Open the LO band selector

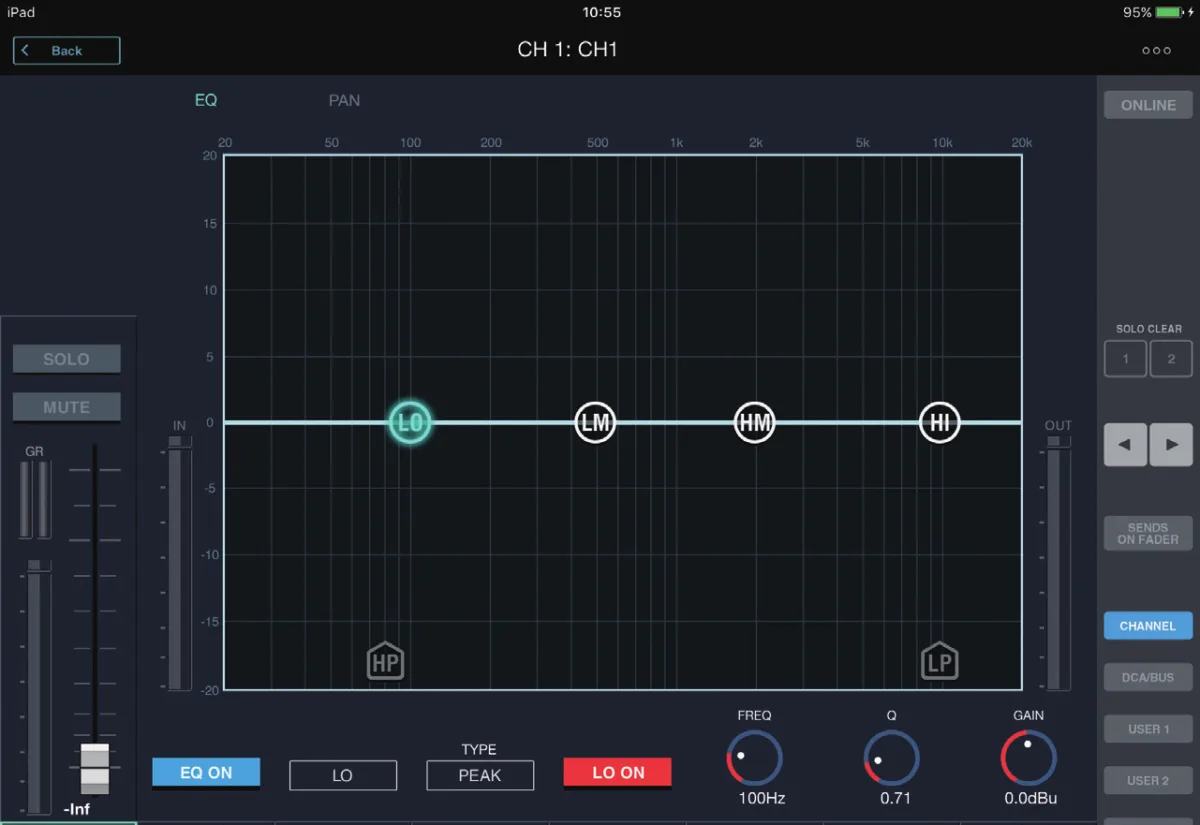pos(343,775)
